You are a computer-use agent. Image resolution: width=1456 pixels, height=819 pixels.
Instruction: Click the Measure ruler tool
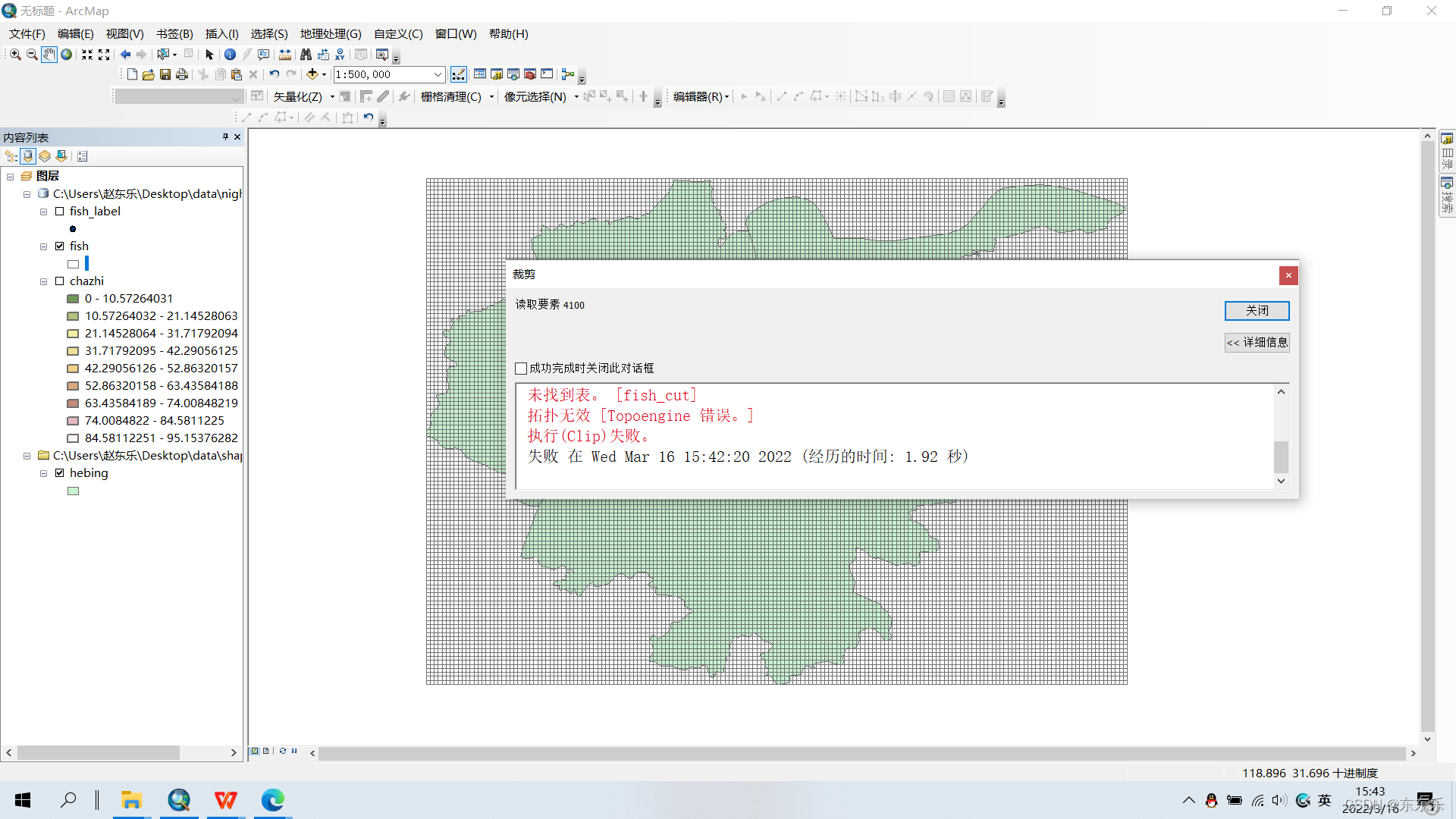point(285,55)
